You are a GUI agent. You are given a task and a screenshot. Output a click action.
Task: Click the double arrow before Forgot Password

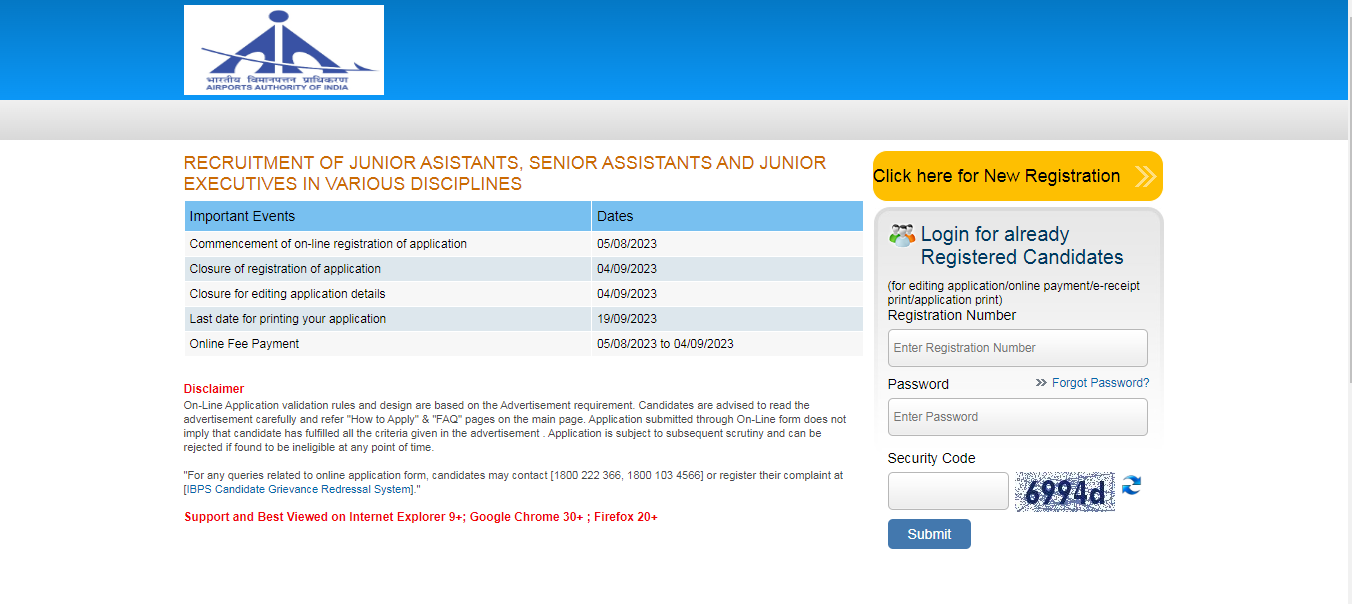point(1041,383)
